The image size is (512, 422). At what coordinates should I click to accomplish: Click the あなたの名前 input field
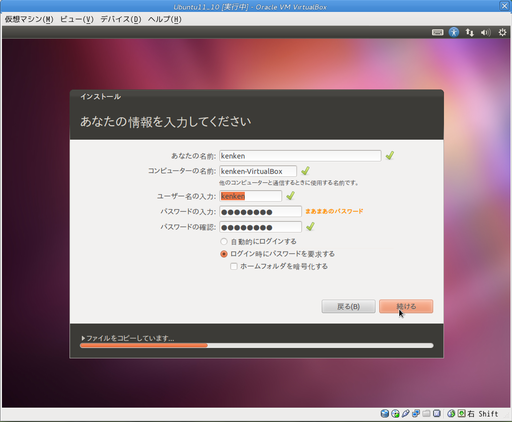point(300,156)
